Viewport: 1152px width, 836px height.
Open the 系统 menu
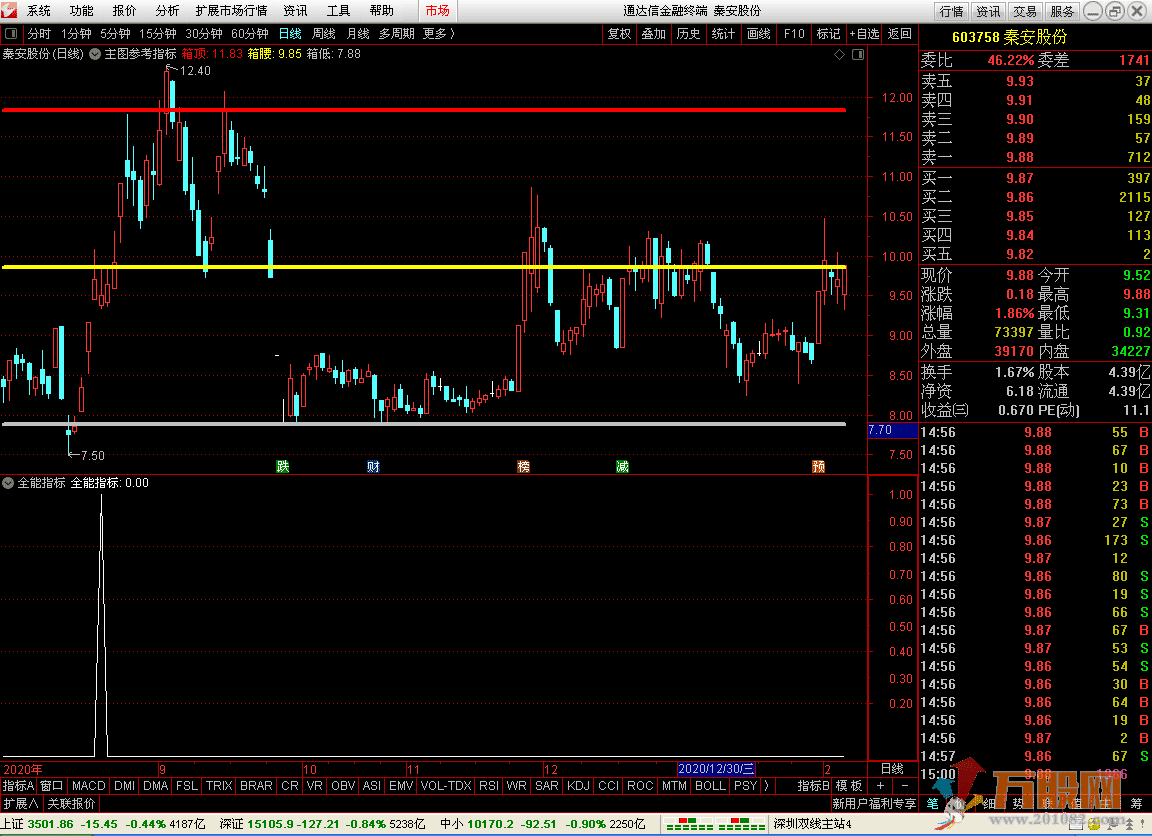[x=39, y=11]
